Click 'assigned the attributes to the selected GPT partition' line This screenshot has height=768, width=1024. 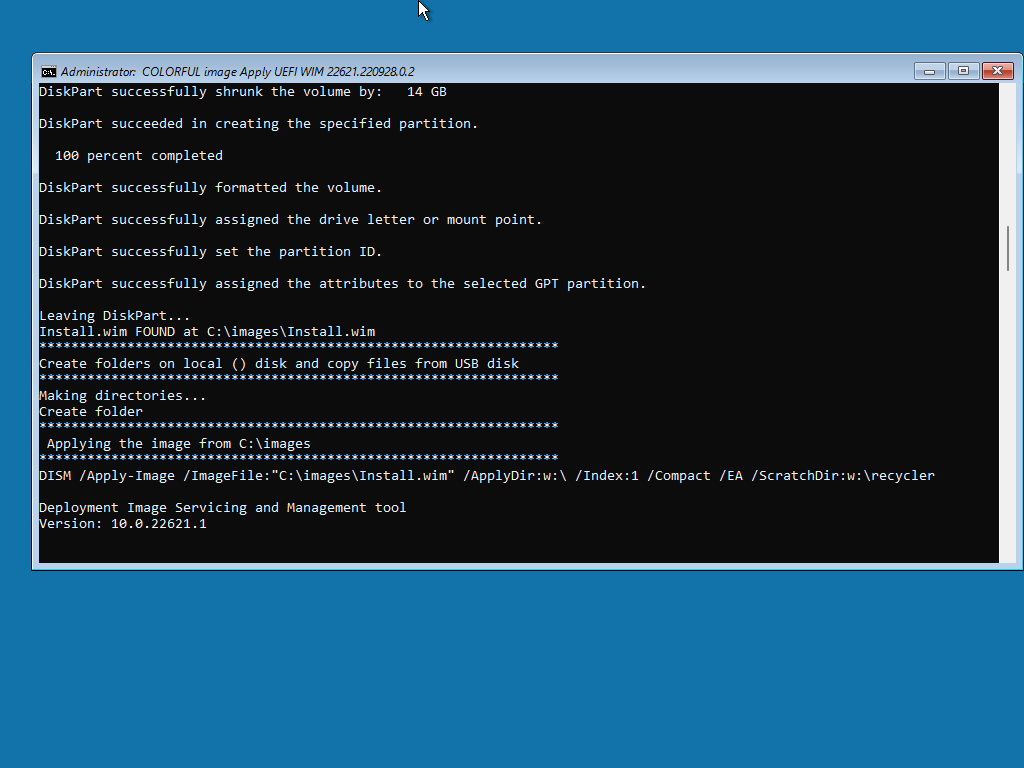343,284
